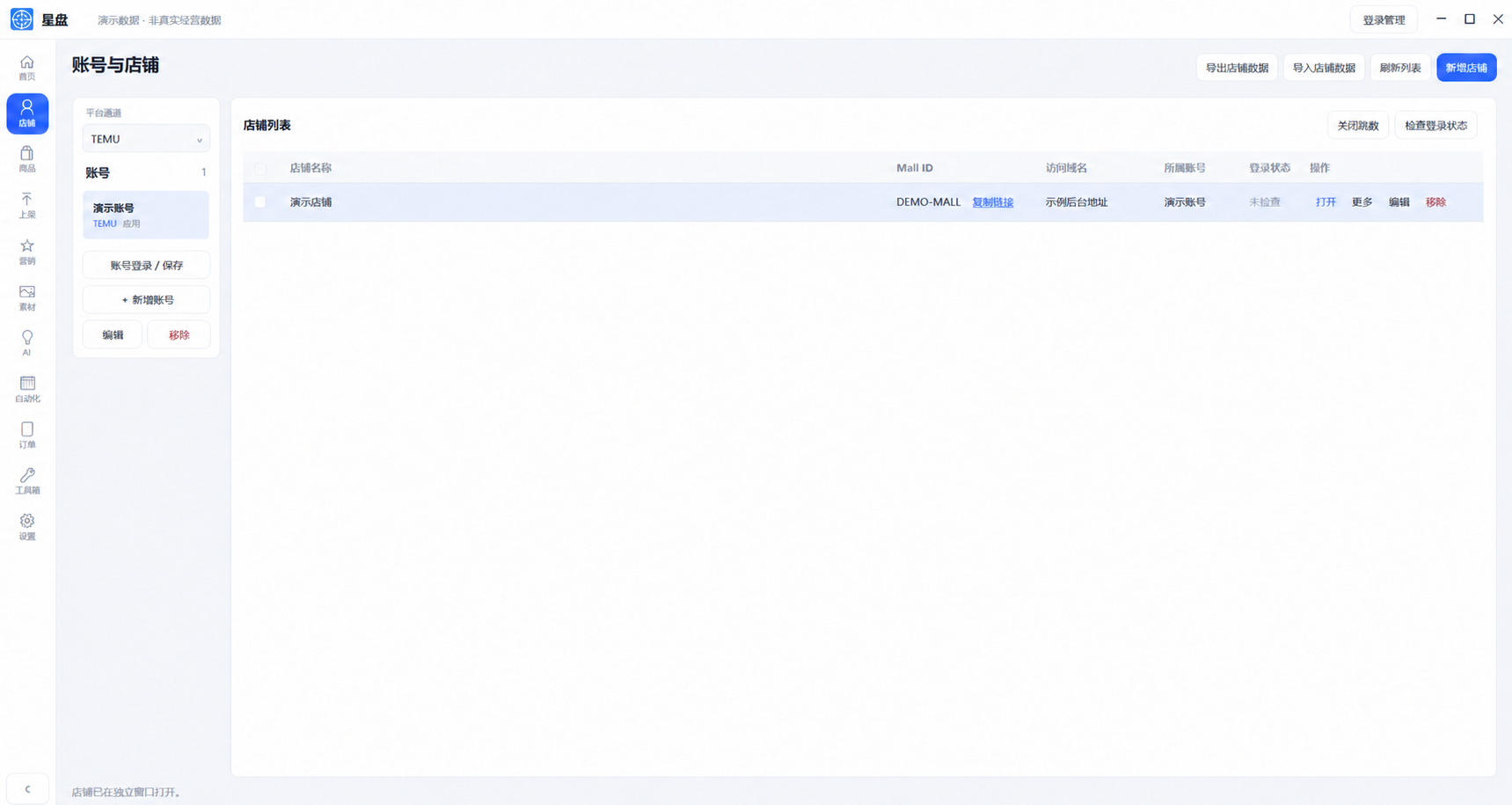Click the 未检查 login status cell
This screenshot has height=805, width=1512.
(1265, 202)
